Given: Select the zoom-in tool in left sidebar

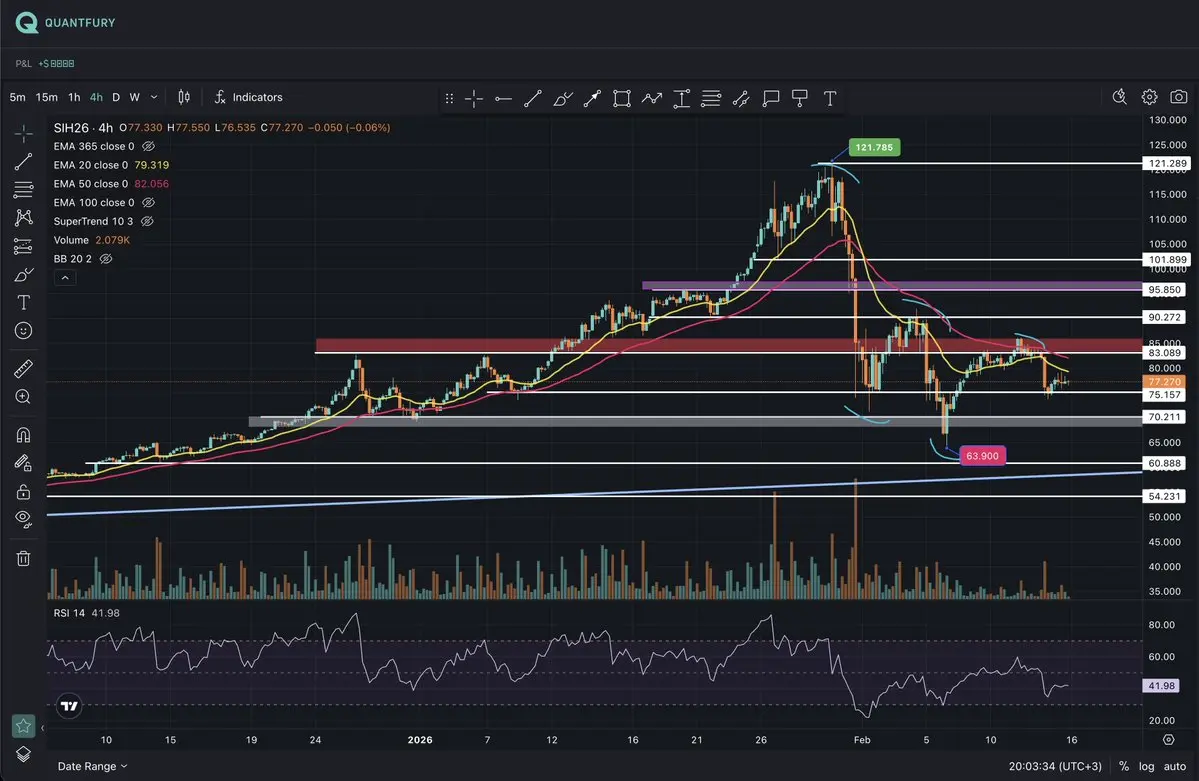Looking at the screenshot, I should [24, 397].
